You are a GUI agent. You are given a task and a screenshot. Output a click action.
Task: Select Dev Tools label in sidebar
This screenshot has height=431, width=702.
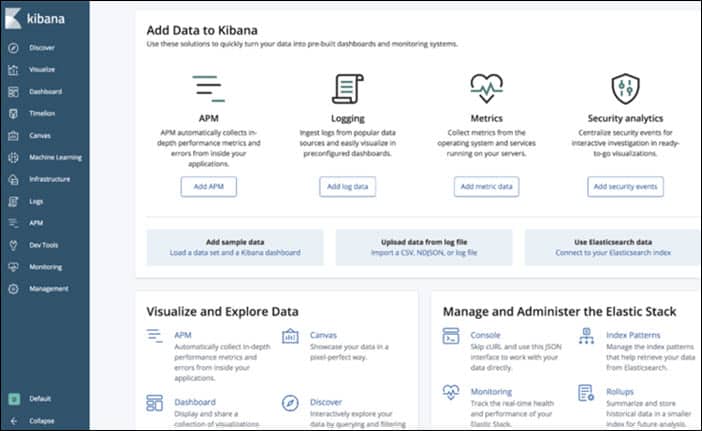tap(43, 245)
